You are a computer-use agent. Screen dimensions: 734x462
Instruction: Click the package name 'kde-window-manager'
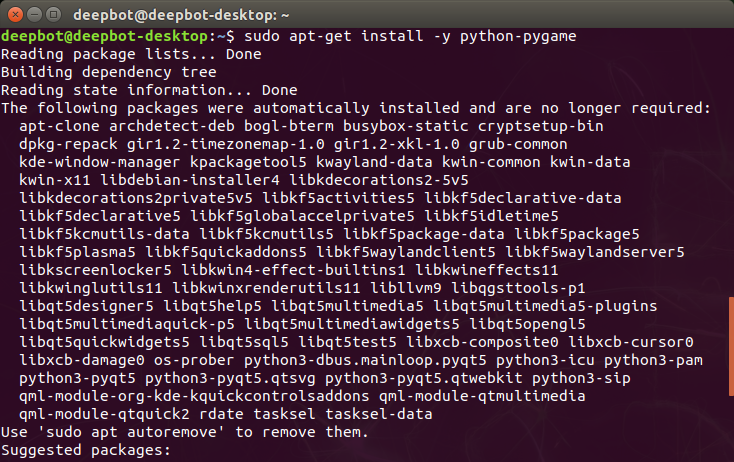[100, 162]
